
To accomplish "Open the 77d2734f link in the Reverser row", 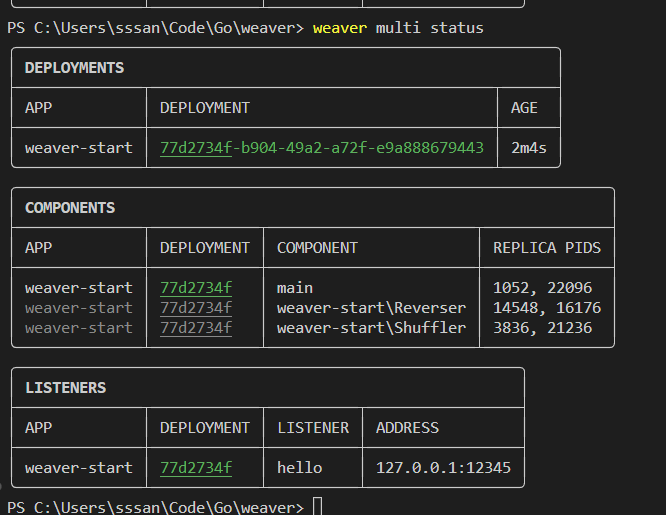I will click(x=196, y=308).
